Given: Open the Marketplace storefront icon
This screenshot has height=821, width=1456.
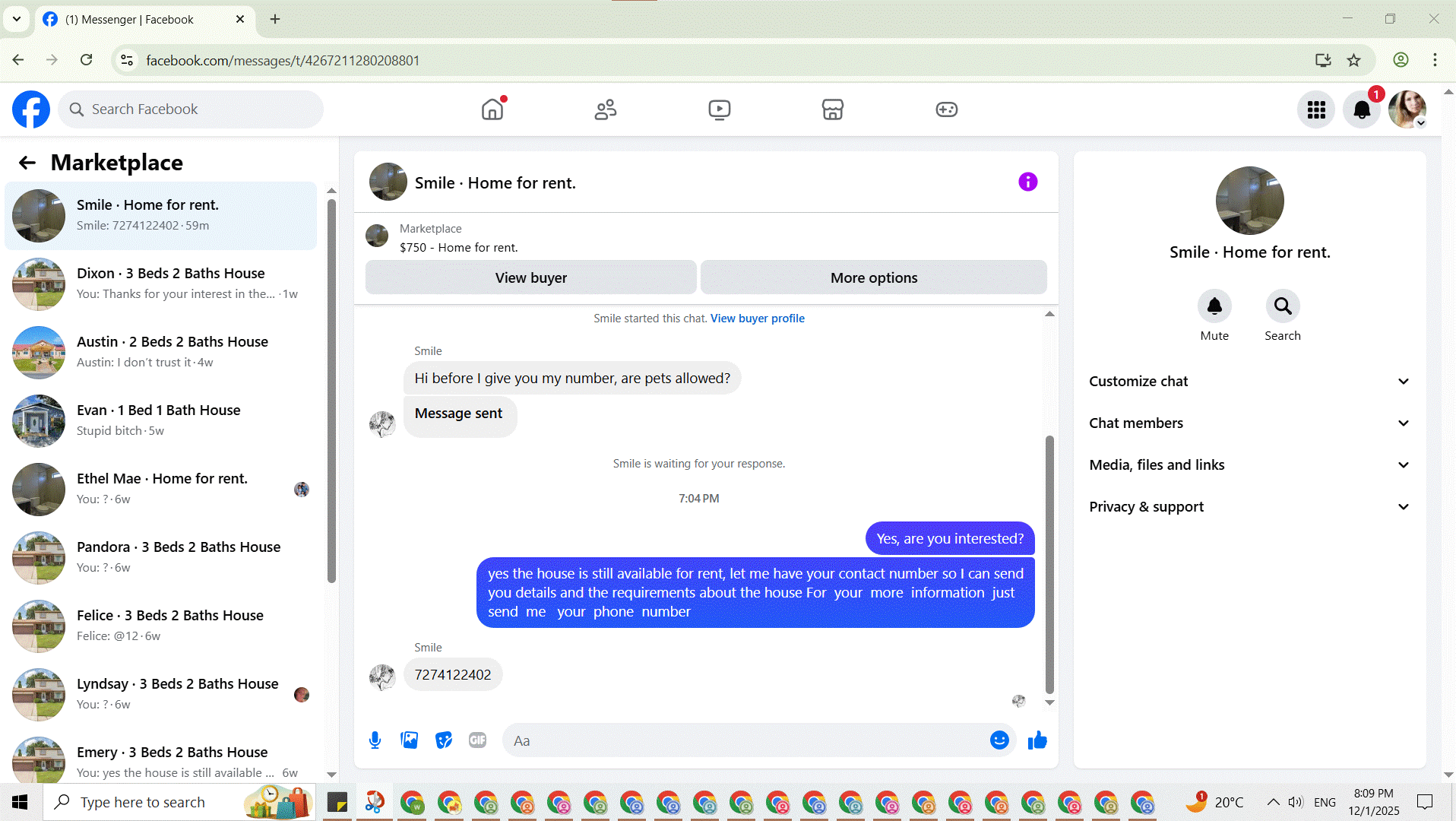Looking at the screenshot, I should coord(833,109).
